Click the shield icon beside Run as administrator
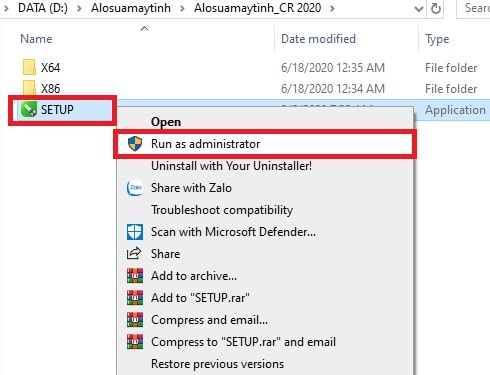 pyautogui.click(x=135, y=144)
